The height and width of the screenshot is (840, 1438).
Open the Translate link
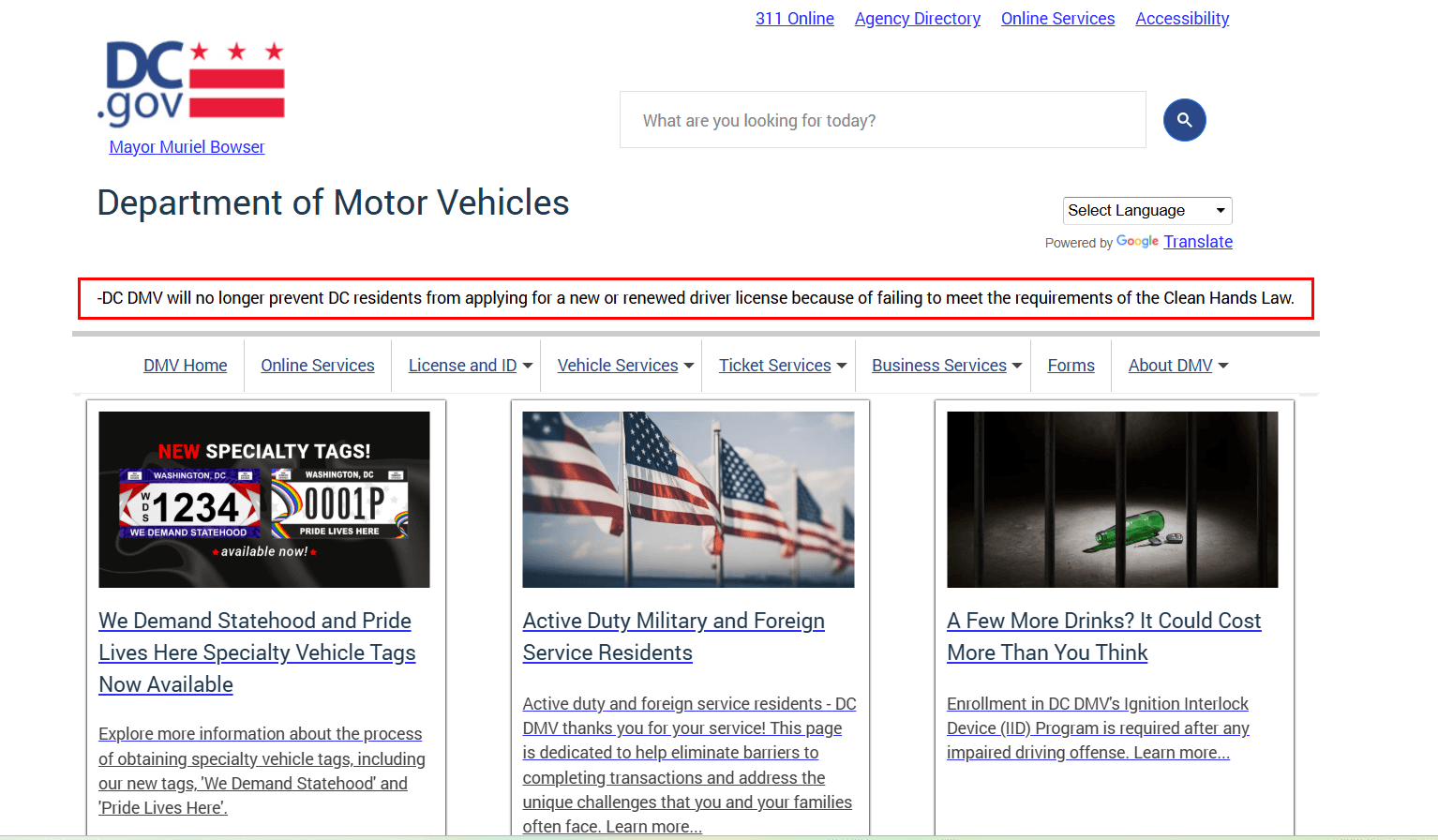[1198, 241]
